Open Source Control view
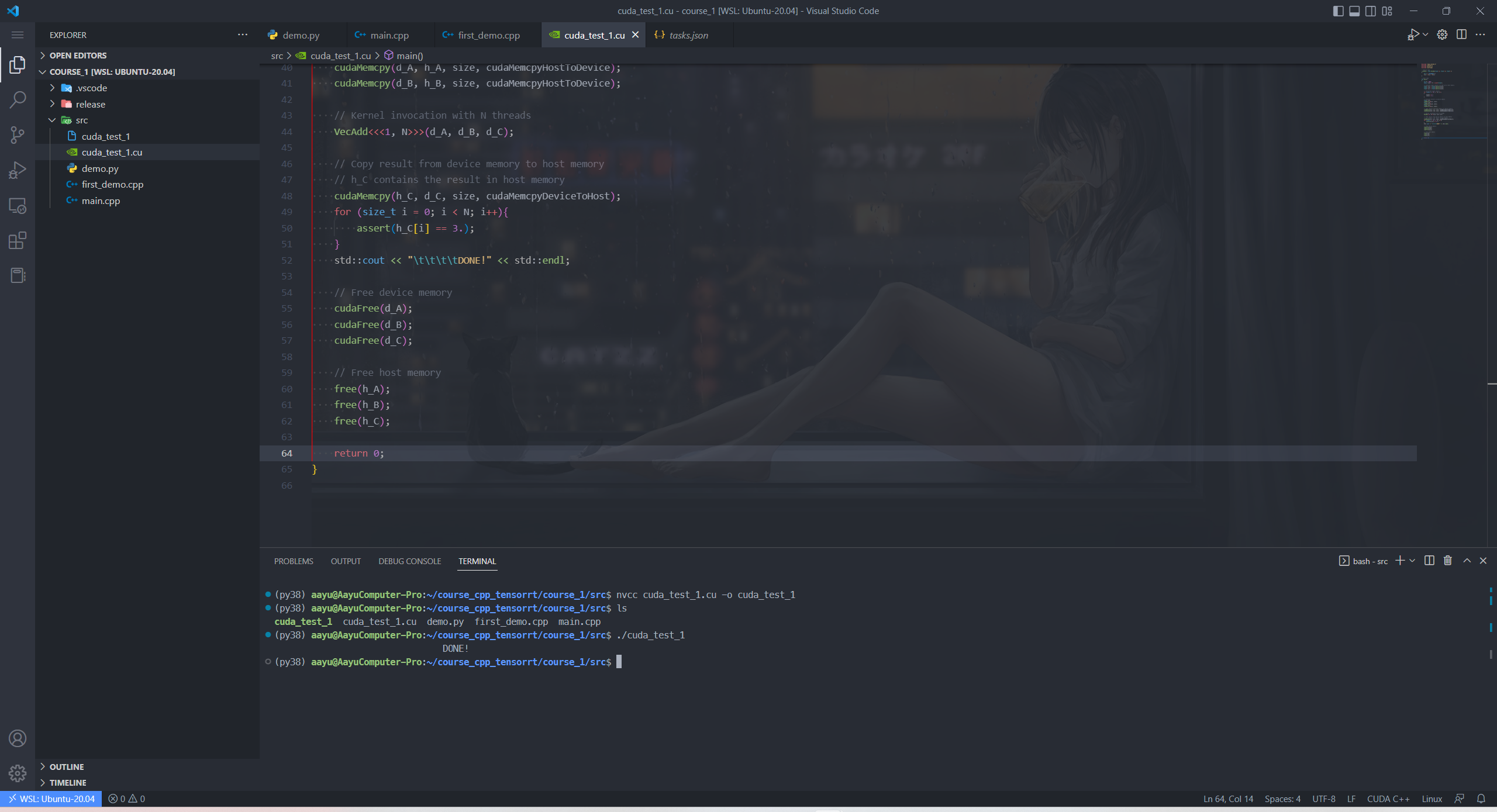 [18, 135]
